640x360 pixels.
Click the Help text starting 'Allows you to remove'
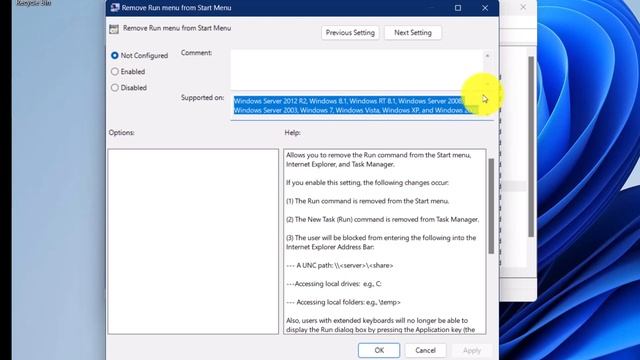click(x=378, y=160)
